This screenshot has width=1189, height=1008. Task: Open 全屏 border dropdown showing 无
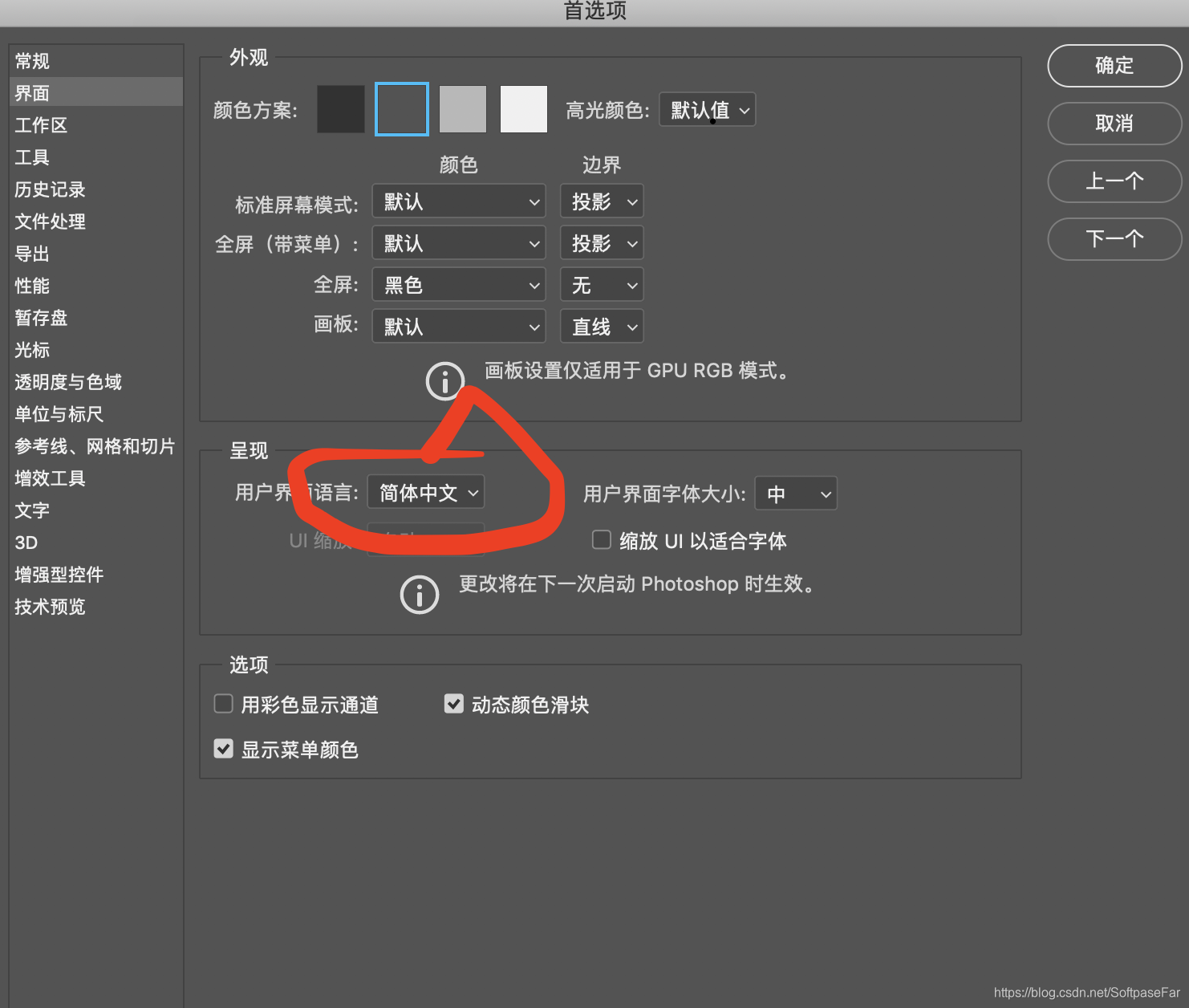click(x=602, y=285)
